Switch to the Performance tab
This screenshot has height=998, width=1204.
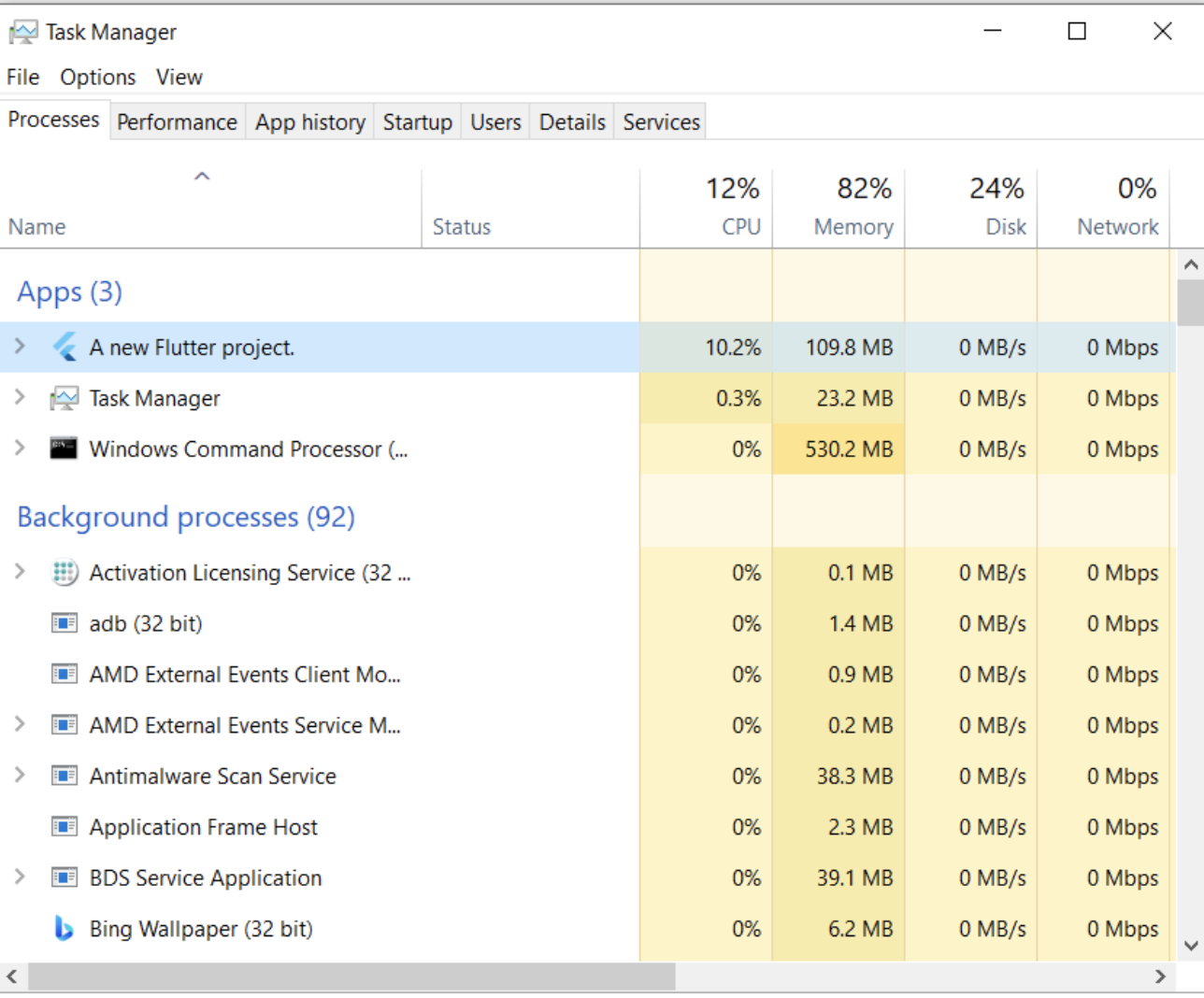(x=177, y=121)
